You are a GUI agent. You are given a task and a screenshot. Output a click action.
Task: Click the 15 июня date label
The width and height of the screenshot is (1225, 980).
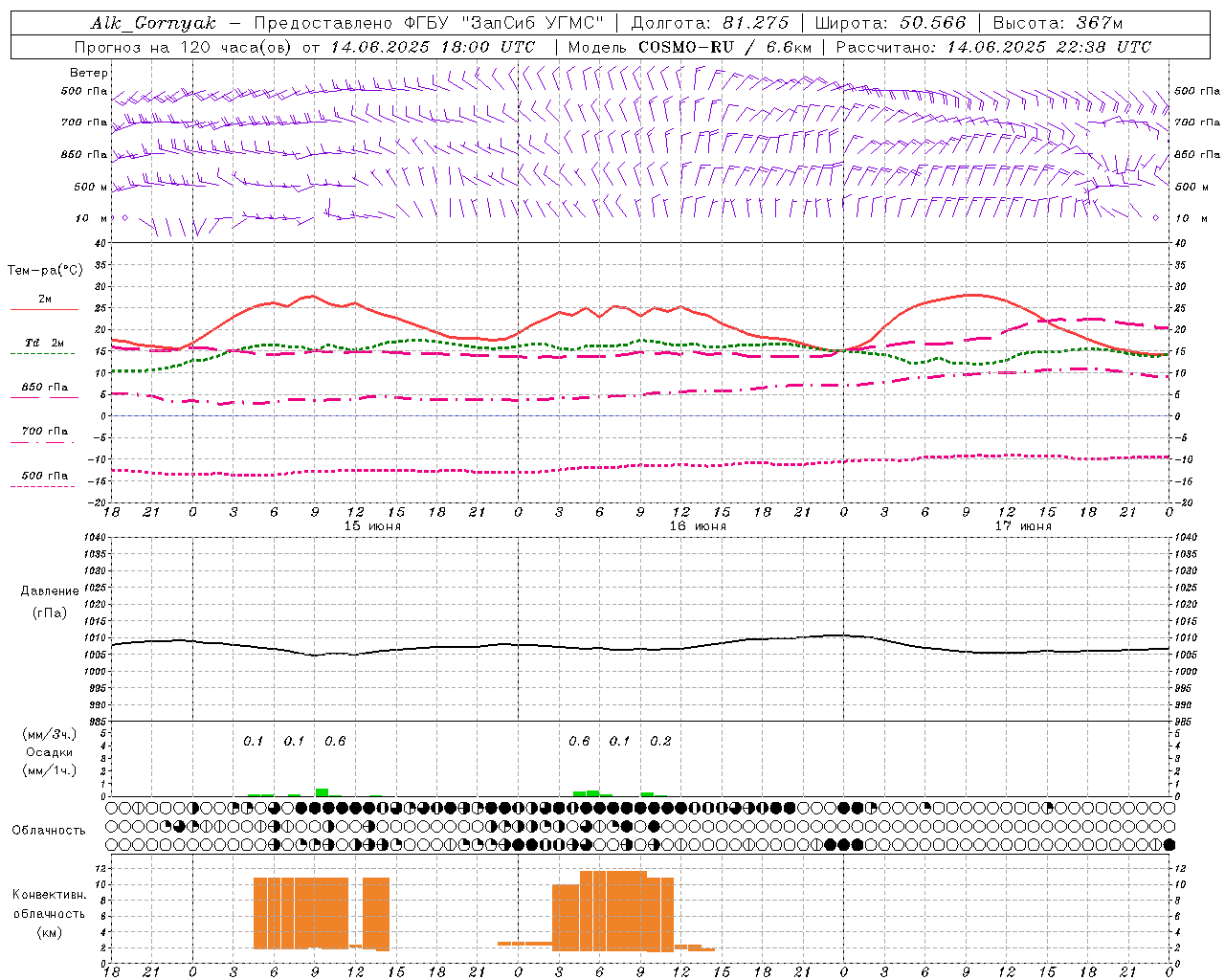[x=372, y=526]
